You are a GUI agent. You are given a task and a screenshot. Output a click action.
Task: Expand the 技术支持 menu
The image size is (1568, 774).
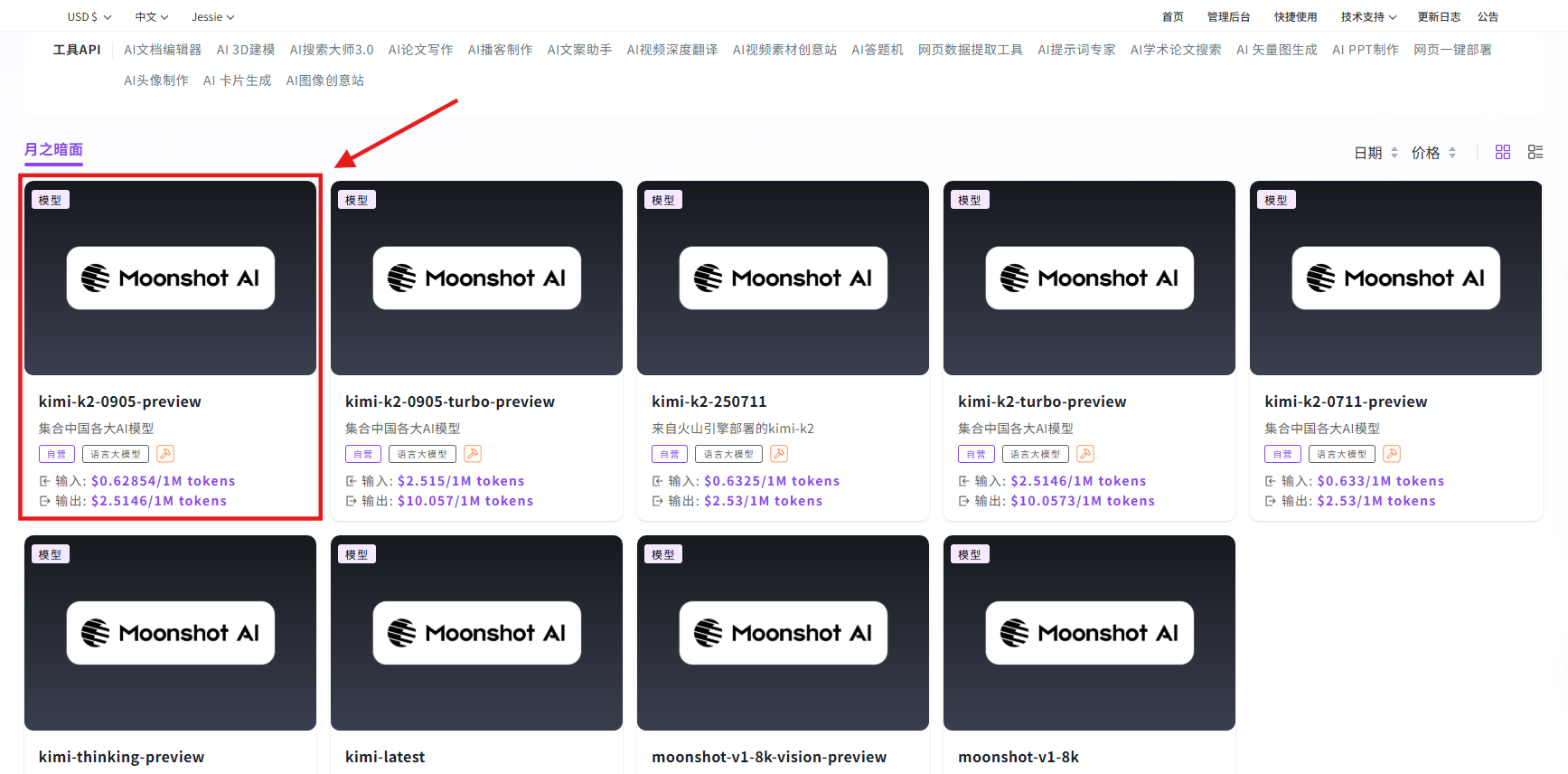1368,17
